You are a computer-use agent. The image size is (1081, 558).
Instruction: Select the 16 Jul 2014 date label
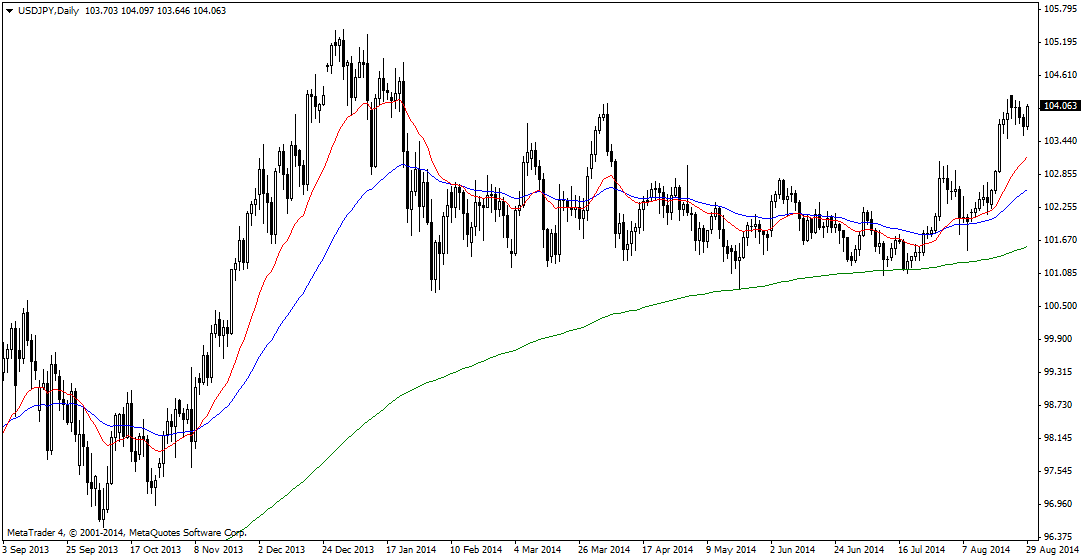(x=921, y=550)
